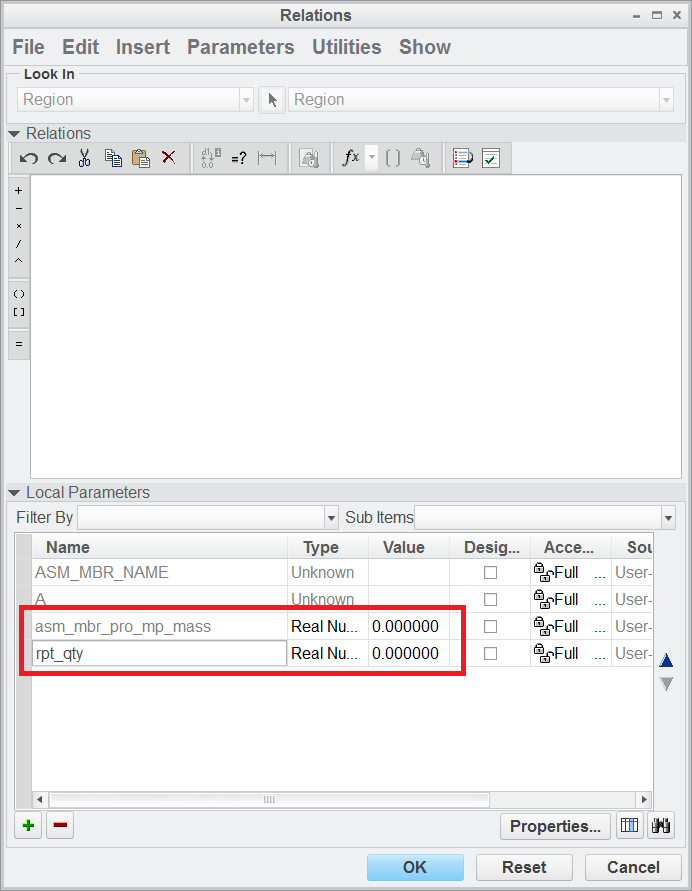Toggle Designate checkbox for ASM_MBR_NAME
The image size is (692, 891).
[490, 572]
